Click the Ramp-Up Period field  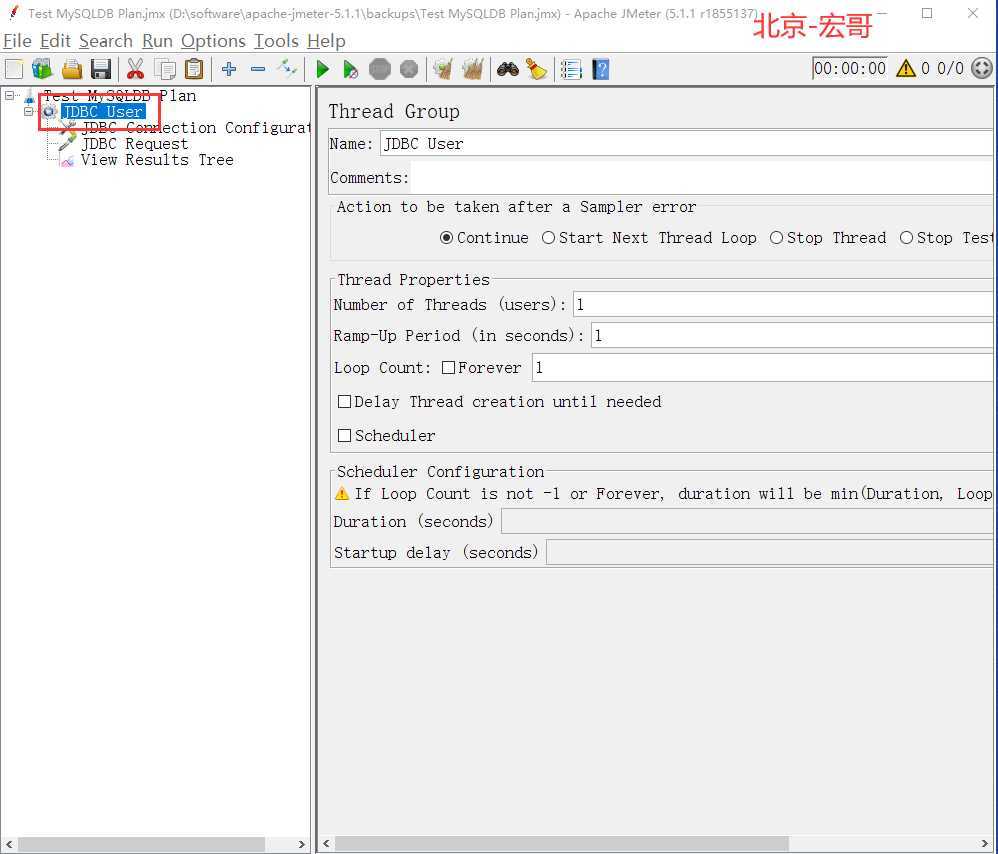pyautogui.click(x=792, y=335)
